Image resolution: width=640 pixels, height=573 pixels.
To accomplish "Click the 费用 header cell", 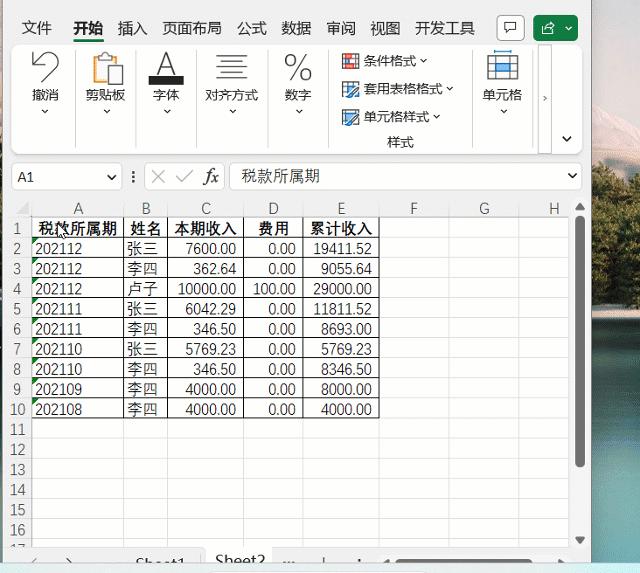I will tap(273, 228).
